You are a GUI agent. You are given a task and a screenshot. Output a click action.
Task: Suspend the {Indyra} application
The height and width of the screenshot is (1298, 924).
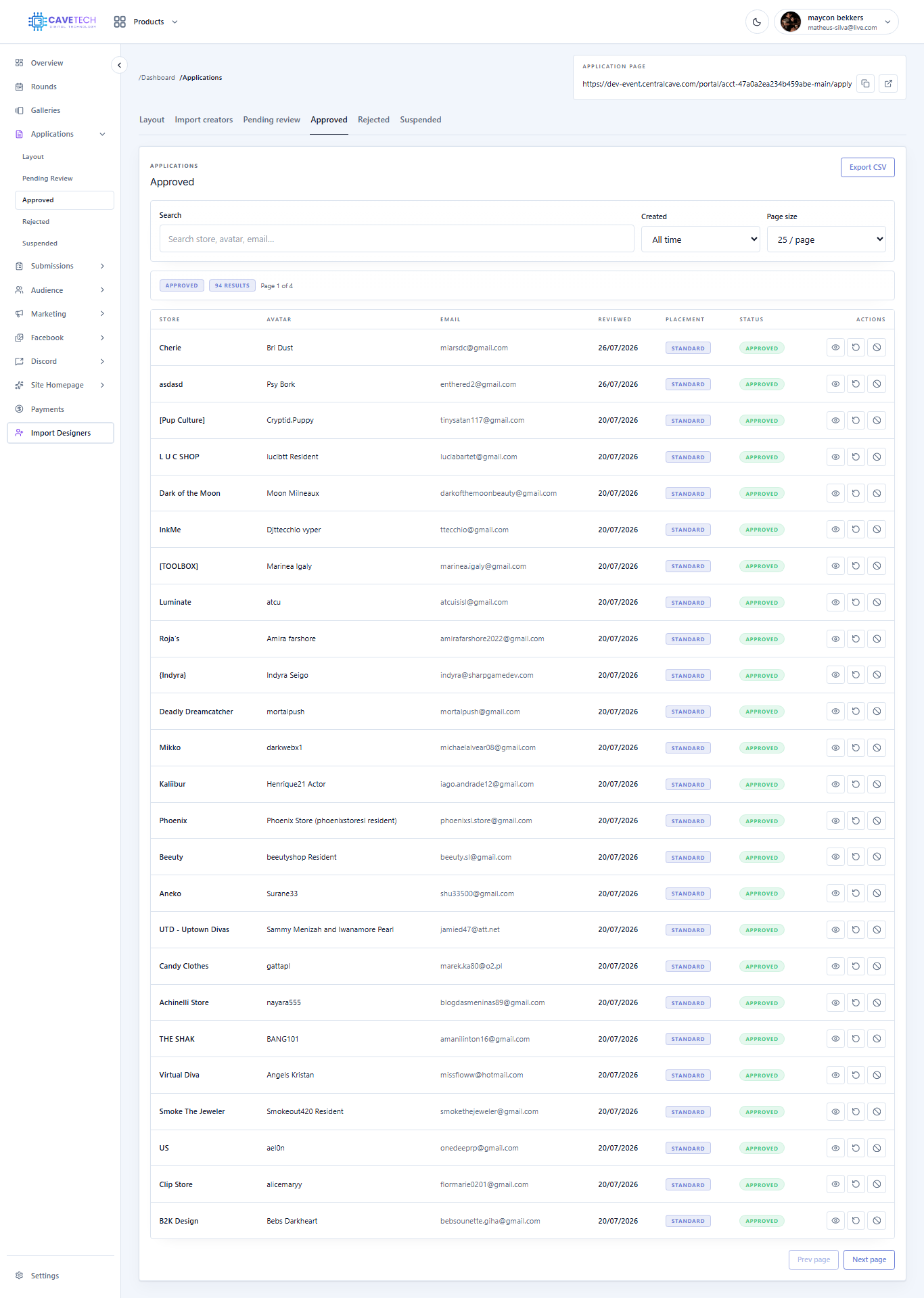coord(877,675)
